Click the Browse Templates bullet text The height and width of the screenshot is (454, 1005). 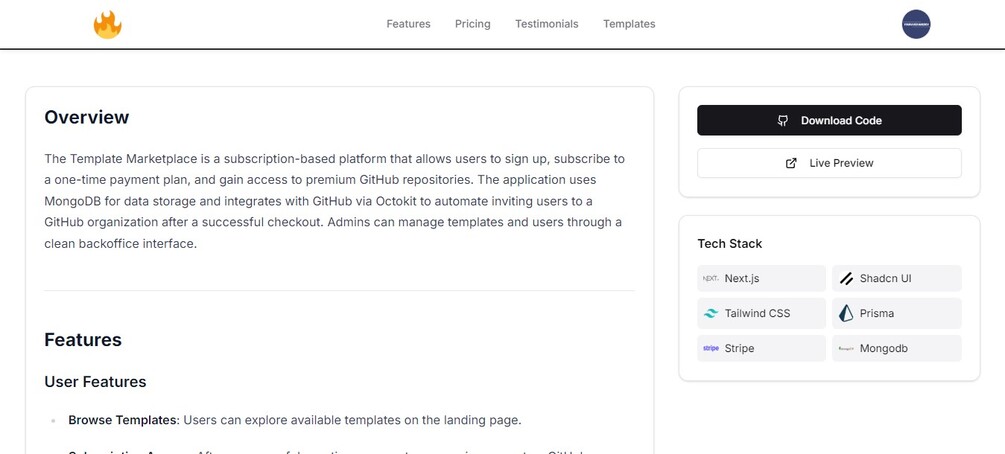pyautogui.click(x=294, y=420)
